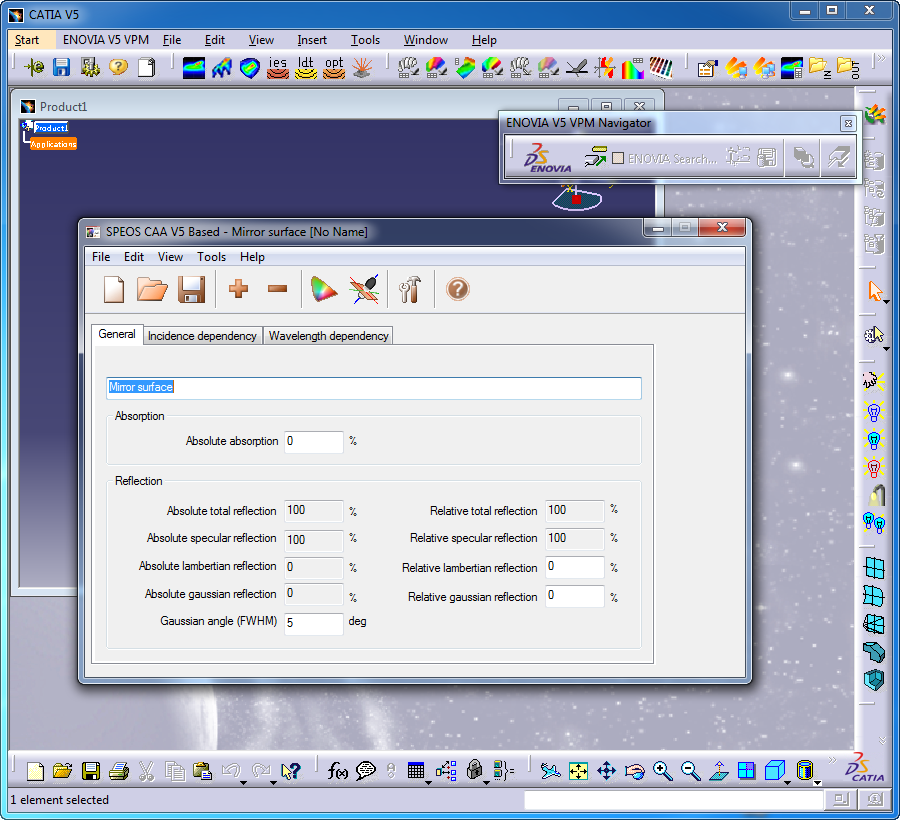Click the blue save icon in top toolbar
Image resolution: width=900 pixels, height=820 pixels.
[61, 67]
